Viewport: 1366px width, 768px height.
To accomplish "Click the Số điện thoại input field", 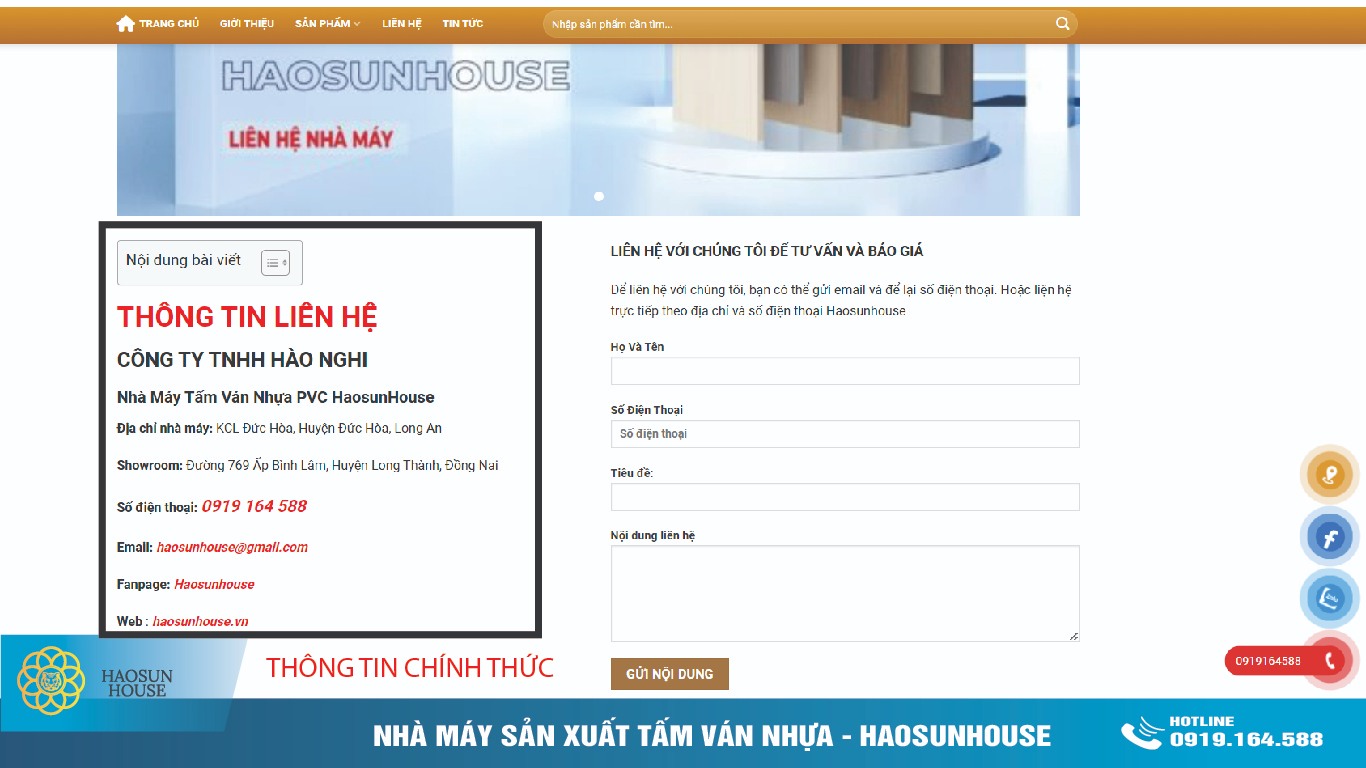I will tap(845, 434).
